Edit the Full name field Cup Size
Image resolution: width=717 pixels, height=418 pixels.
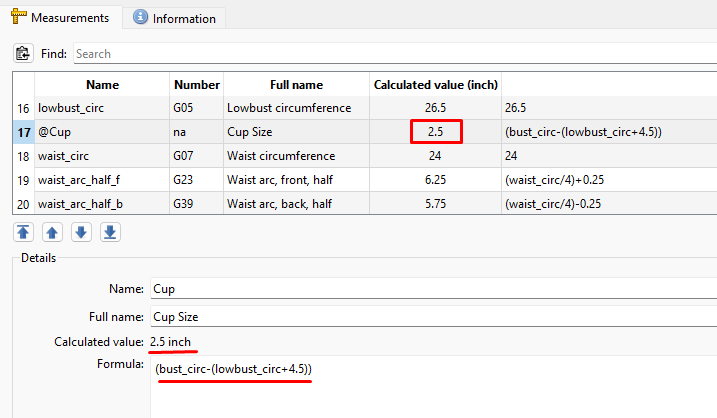(430, 316)
